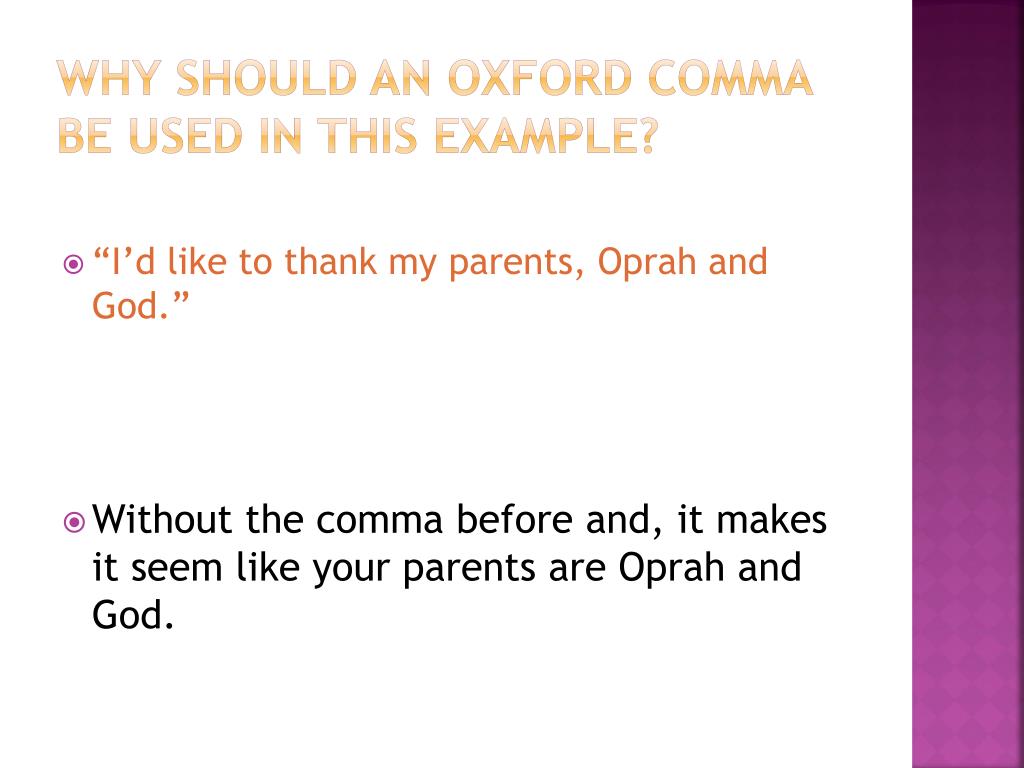This screenshot has width=1024, height=768.
Task: Click the bullet icon beside the Oprah quote
Action: click(x=74, y=264)
